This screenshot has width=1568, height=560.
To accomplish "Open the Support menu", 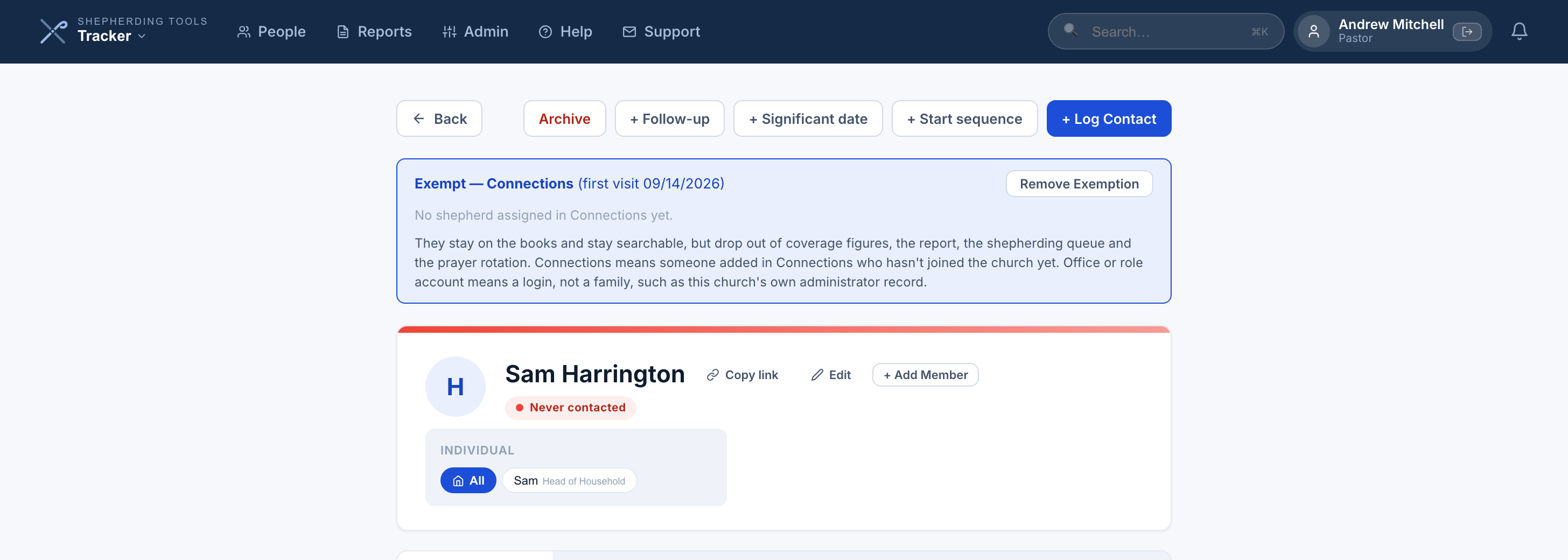I will pos(661,32).
